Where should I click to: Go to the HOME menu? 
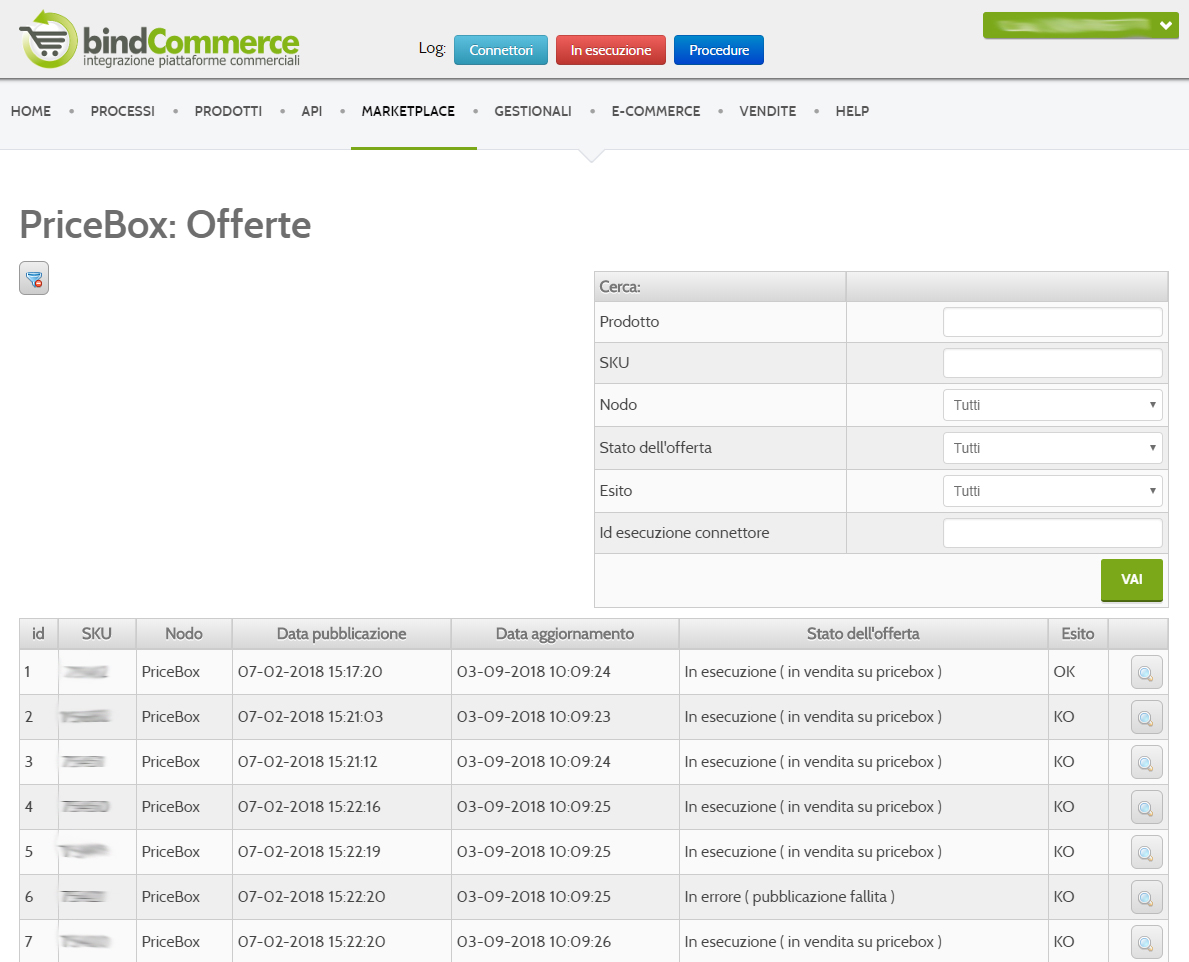click(x=31, y=111)
